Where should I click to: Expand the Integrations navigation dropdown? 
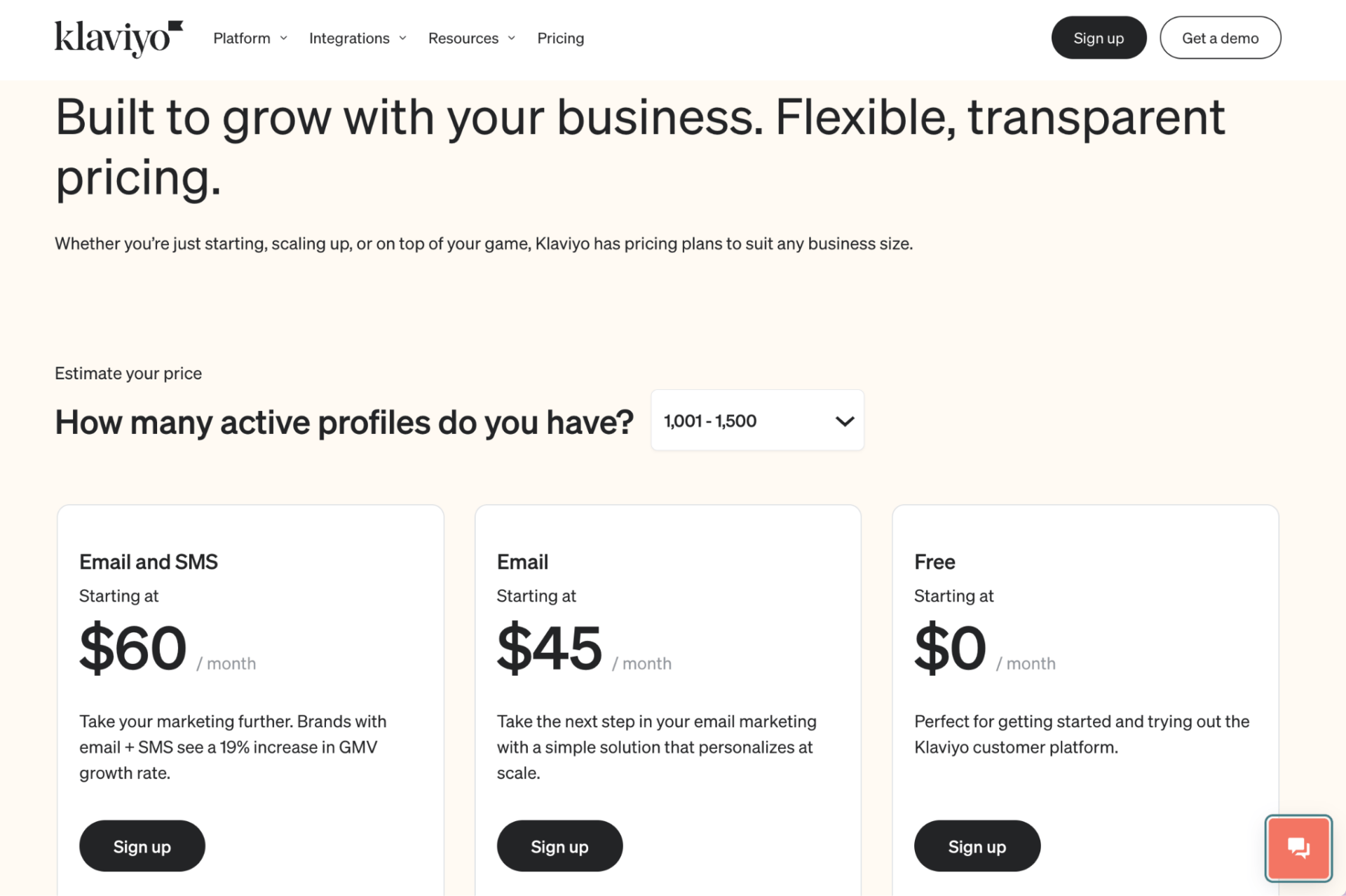[x=358, y=39]
